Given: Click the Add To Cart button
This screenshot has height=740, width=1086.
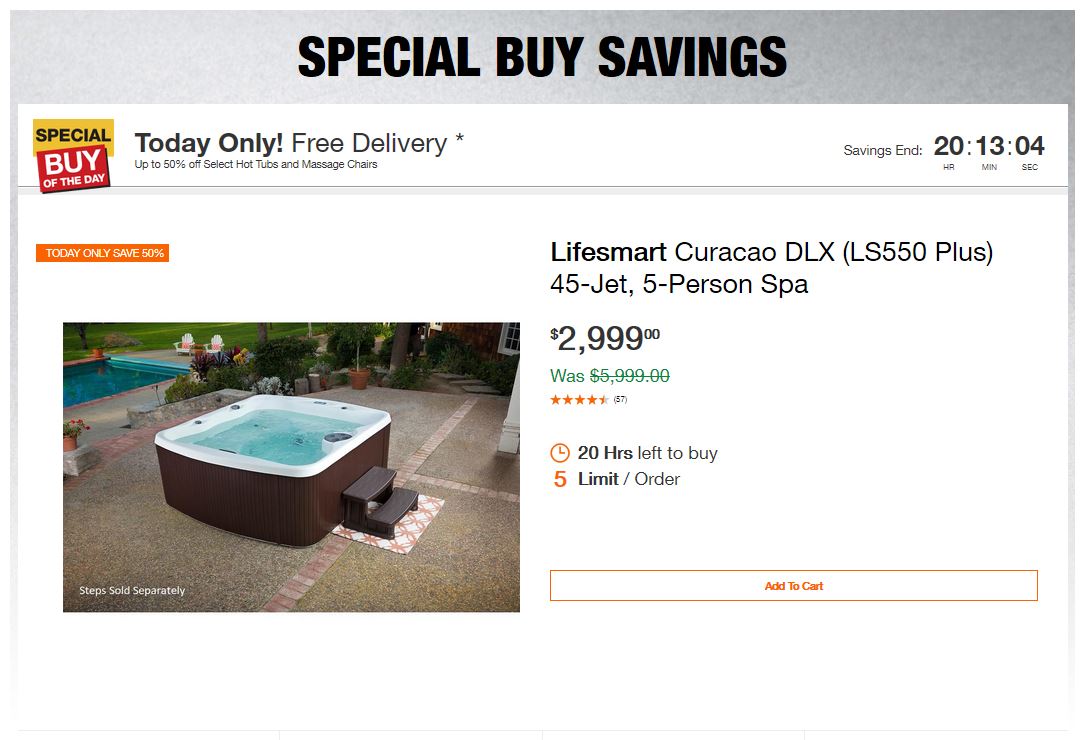Looking at the screenshot, I should click(793, 586).
